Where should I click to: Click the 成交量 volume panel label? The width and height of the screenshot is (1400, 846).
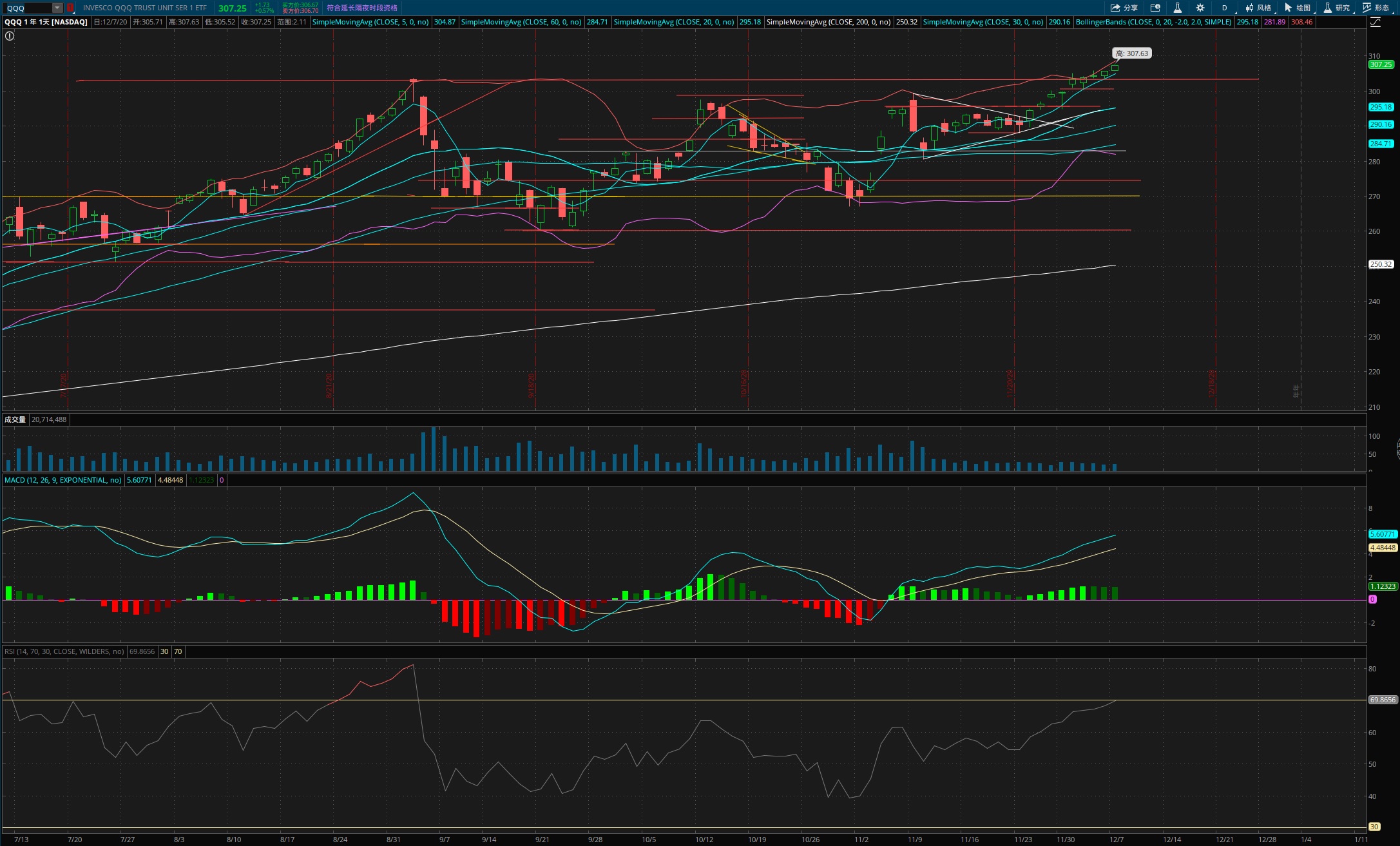(15, 419)
